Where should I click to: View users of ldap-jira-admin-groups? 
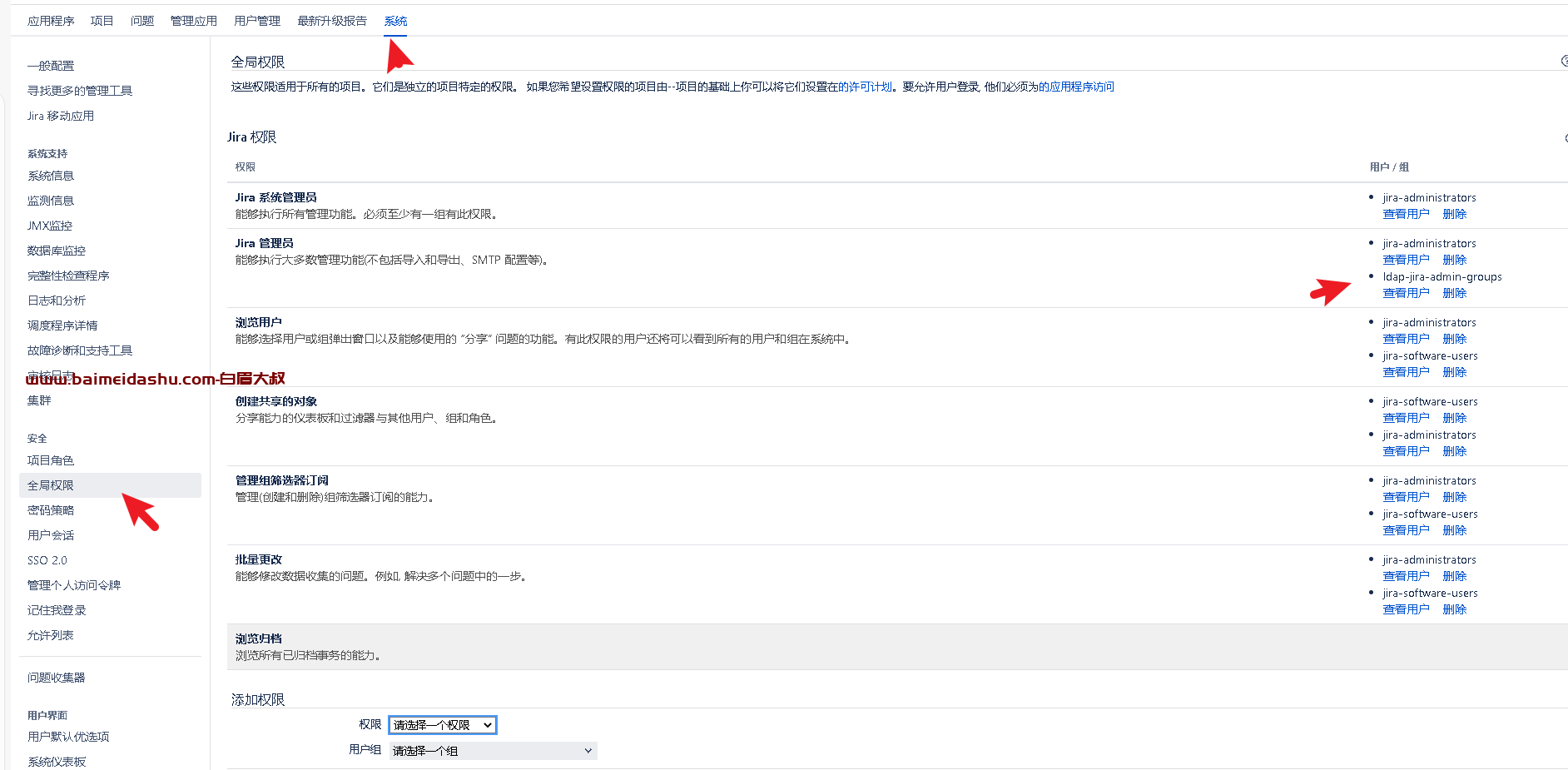(x=1406, y=293)
